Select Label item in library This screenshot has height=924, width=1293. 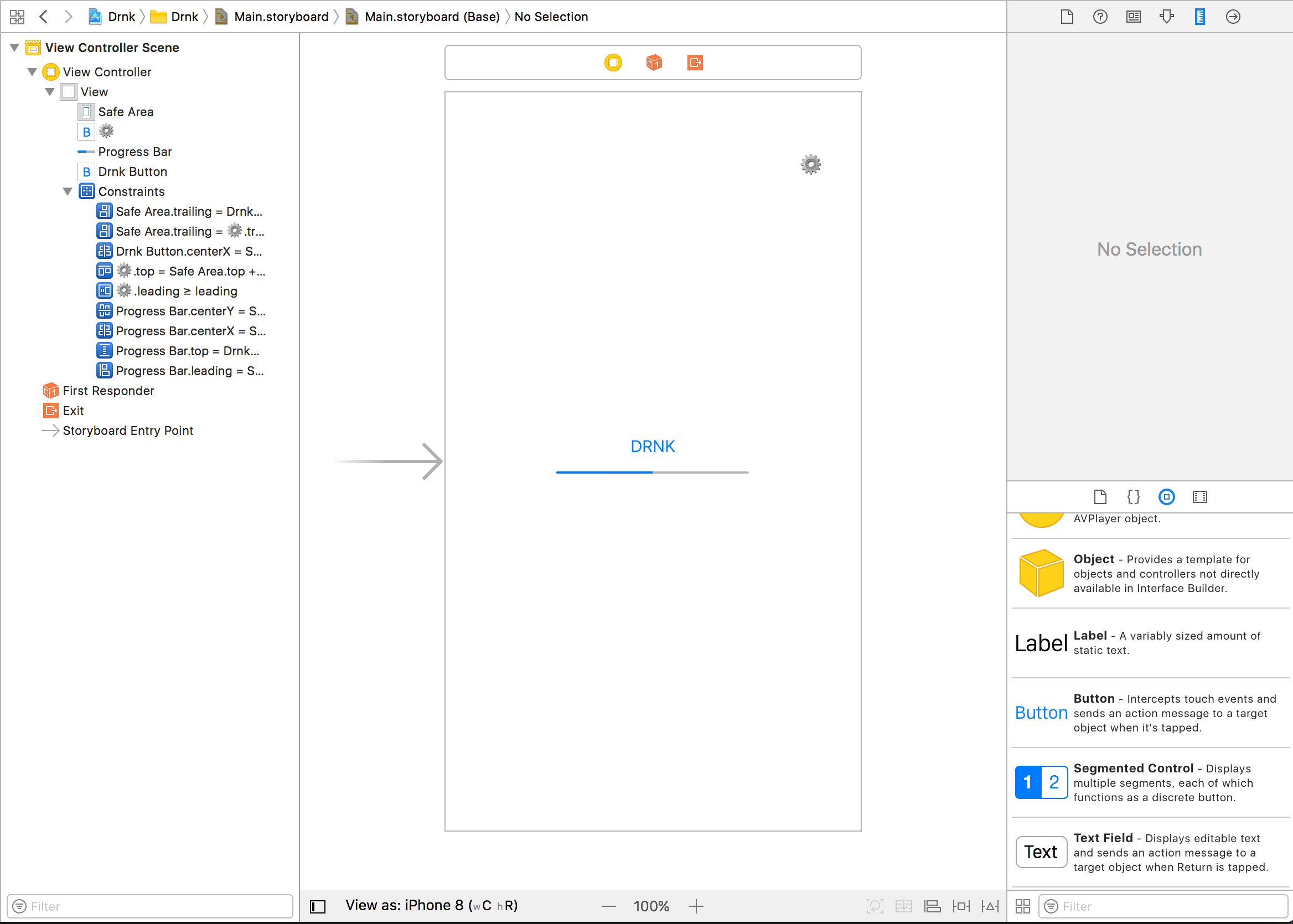[1150, 643]
